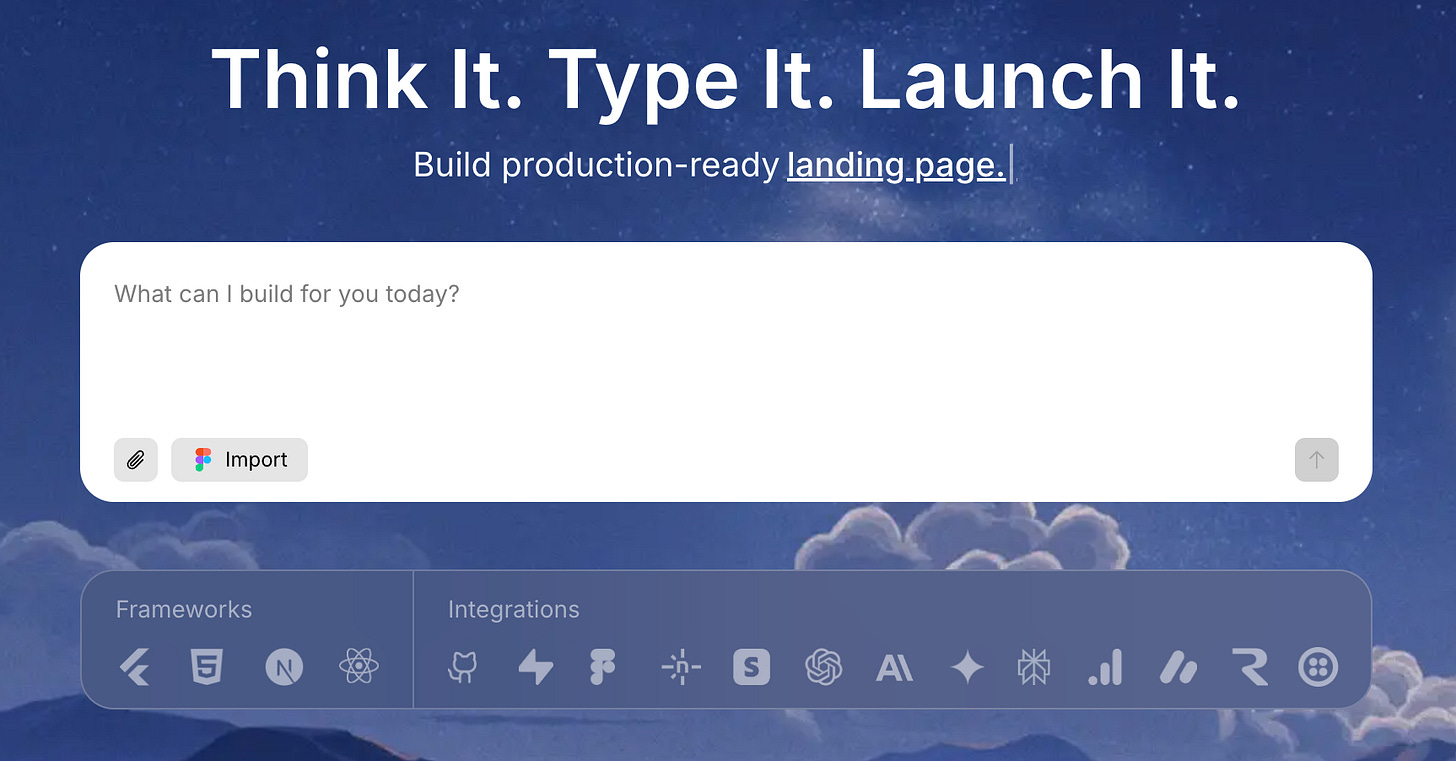Select the HTML5 framework icon
Image resolution: width=1456 pixels, height=761 pixels.
point(206,667)
